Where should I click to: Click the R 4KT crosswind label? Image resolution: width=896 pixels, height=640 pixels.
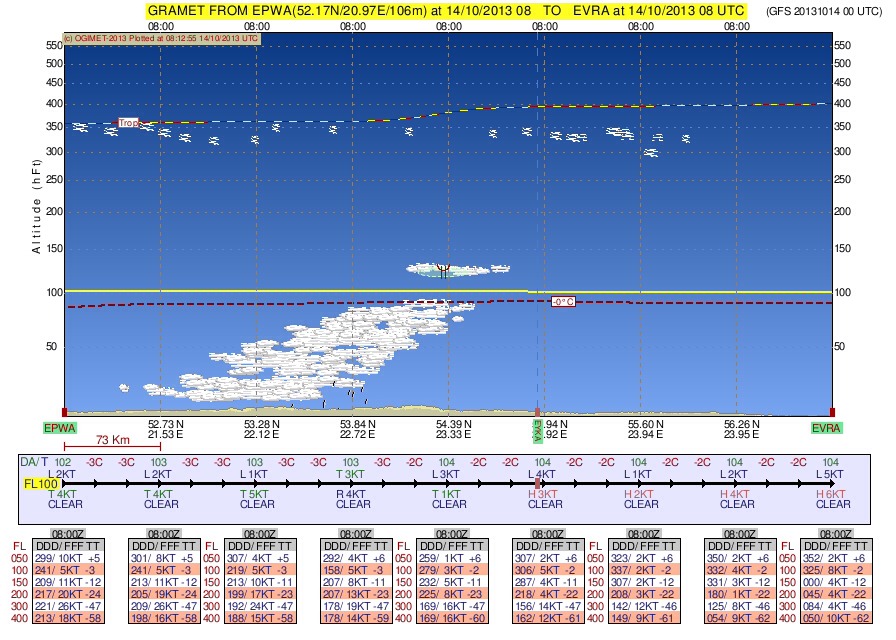[350, 493]
